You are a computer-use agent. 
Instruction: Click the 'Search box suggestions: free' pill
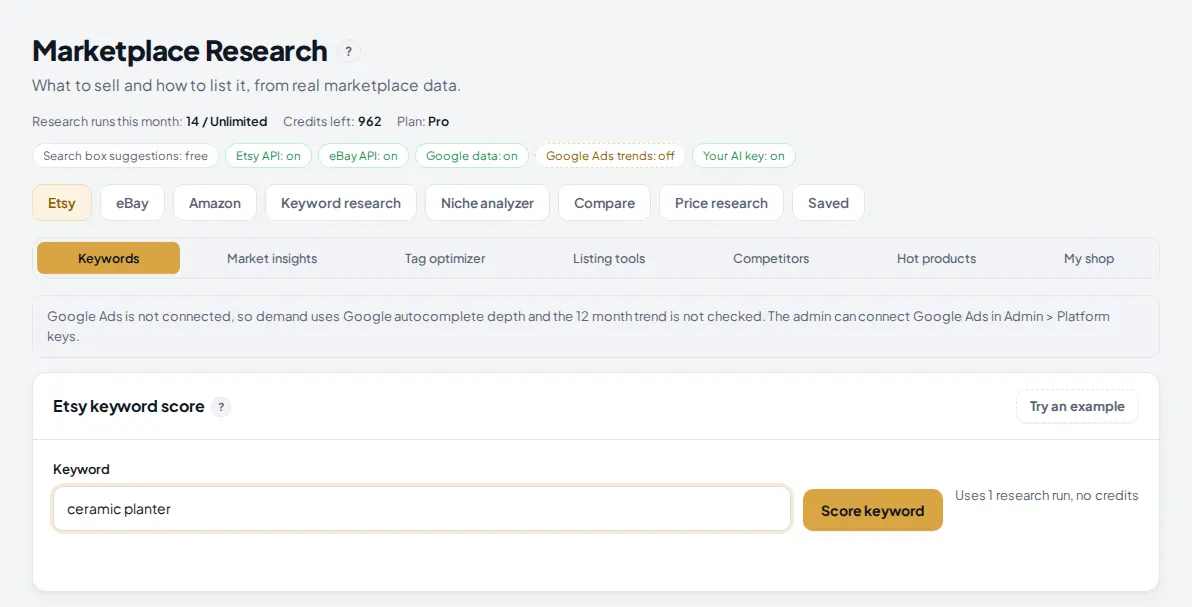[125, 156]
